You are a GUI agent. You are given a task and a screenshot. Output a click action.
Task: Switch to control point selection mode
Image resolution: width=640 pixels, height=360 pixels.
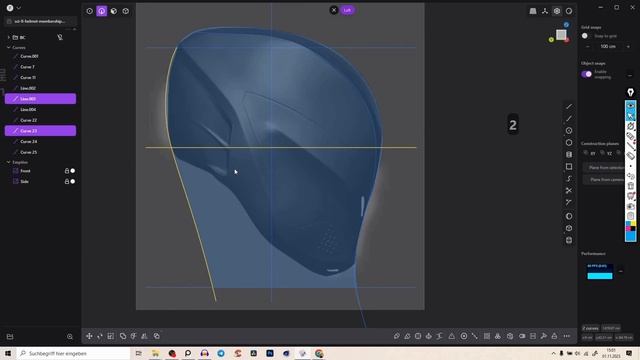89,11
